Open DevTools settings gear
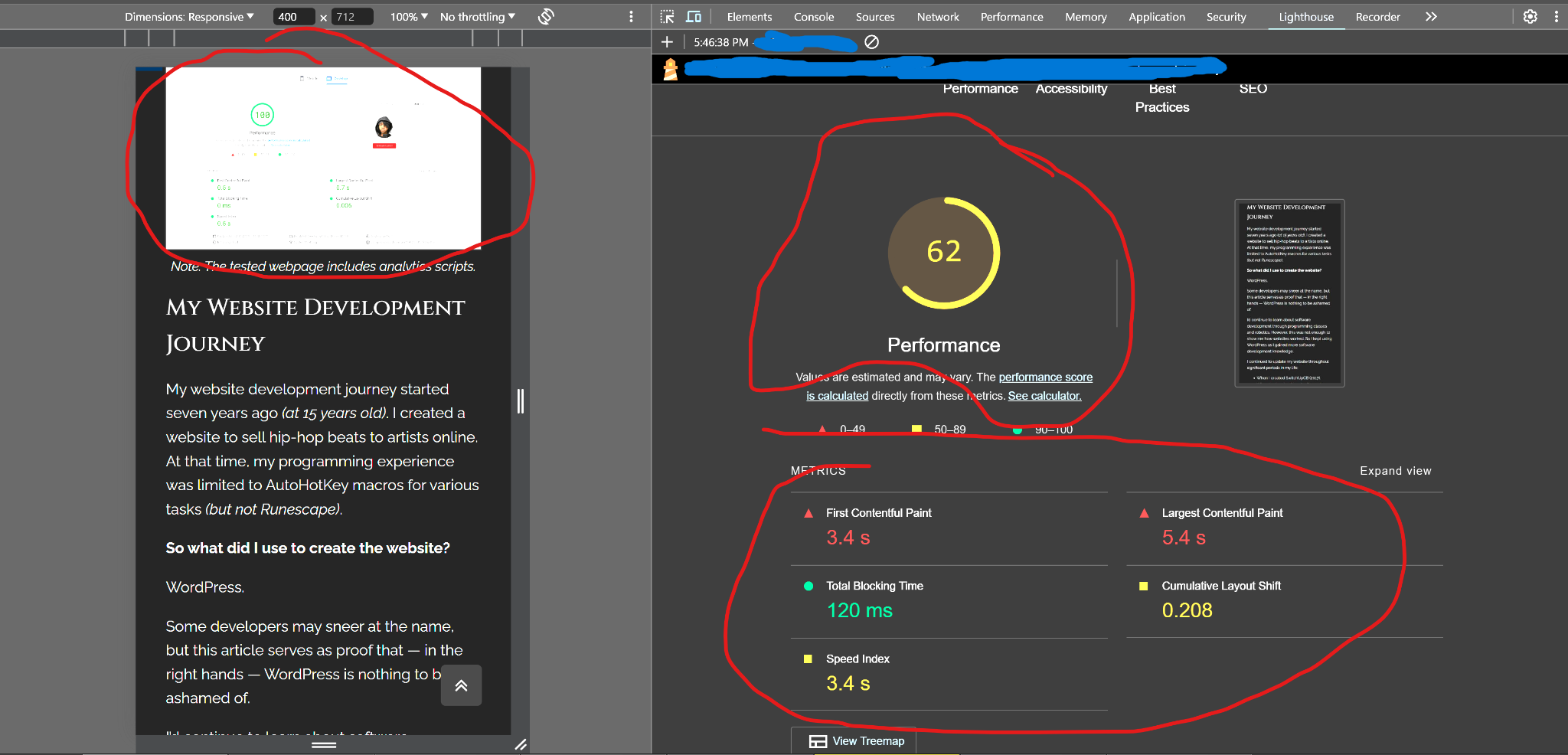 coord(1530,17)
